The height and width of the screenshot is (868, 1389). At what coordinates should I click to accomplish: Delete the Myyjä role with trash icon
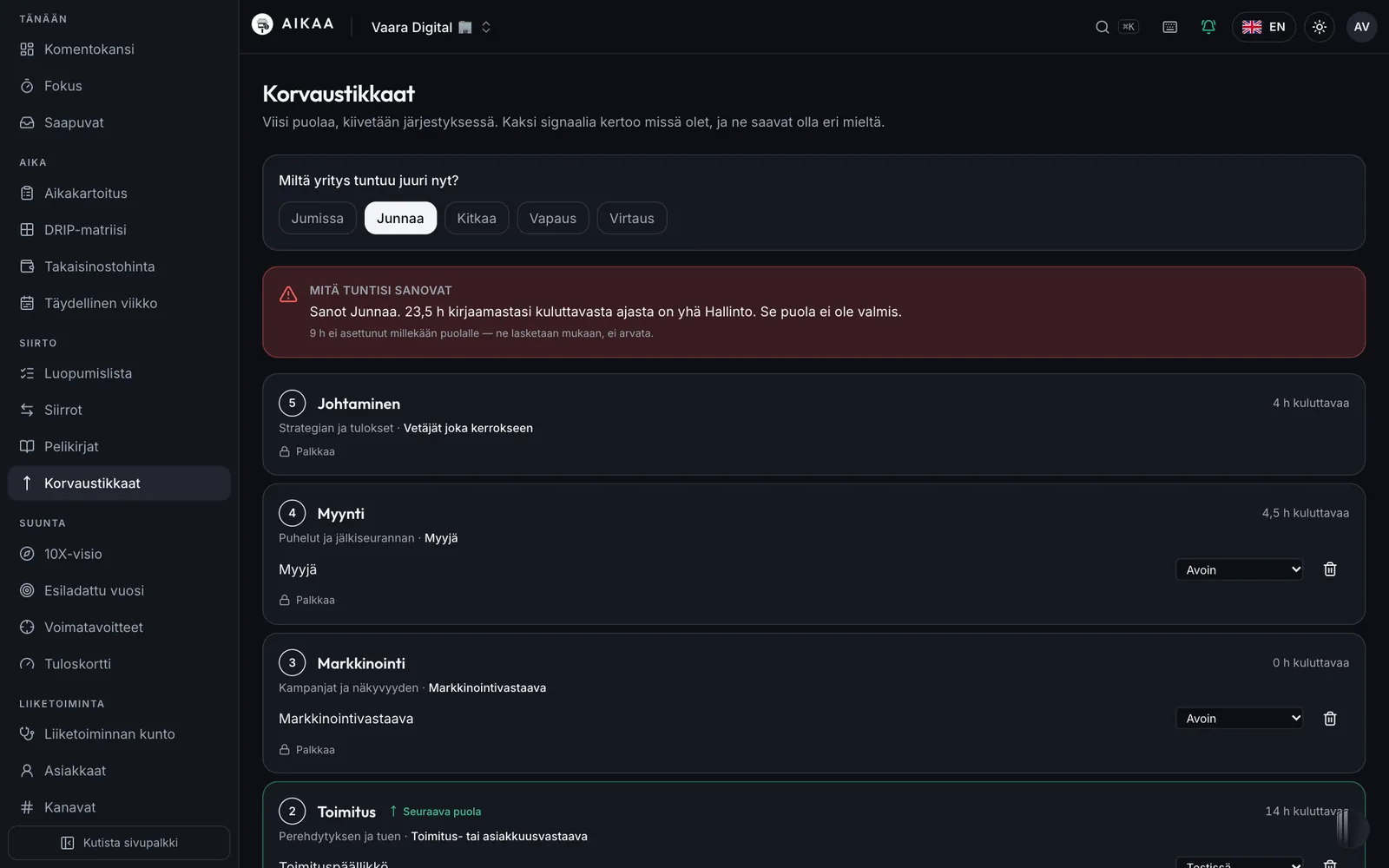[x=1329, y=569]
